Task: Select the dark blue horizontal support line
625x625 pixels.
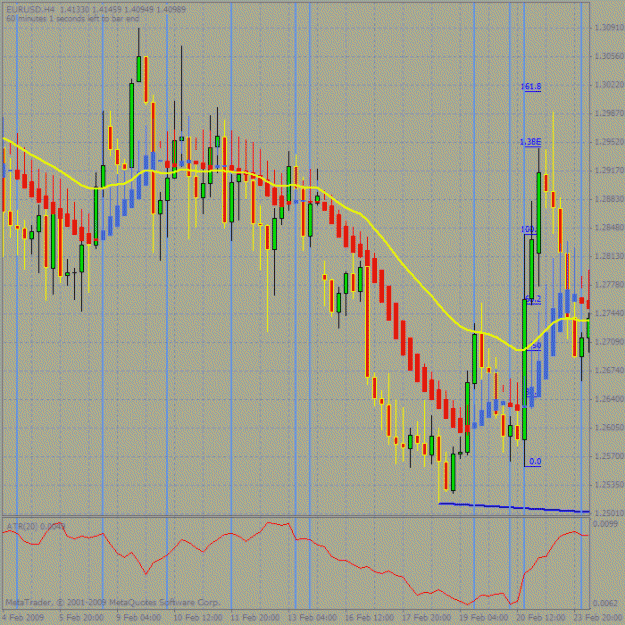Action: [x=514, y=507]
